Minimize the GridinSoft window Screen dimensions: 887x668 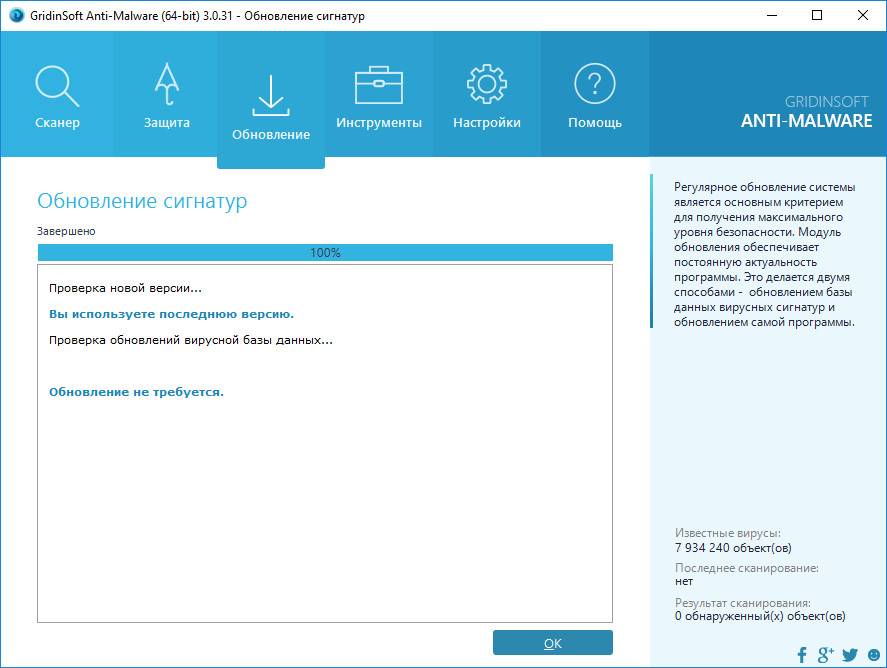tap(772, 15)
